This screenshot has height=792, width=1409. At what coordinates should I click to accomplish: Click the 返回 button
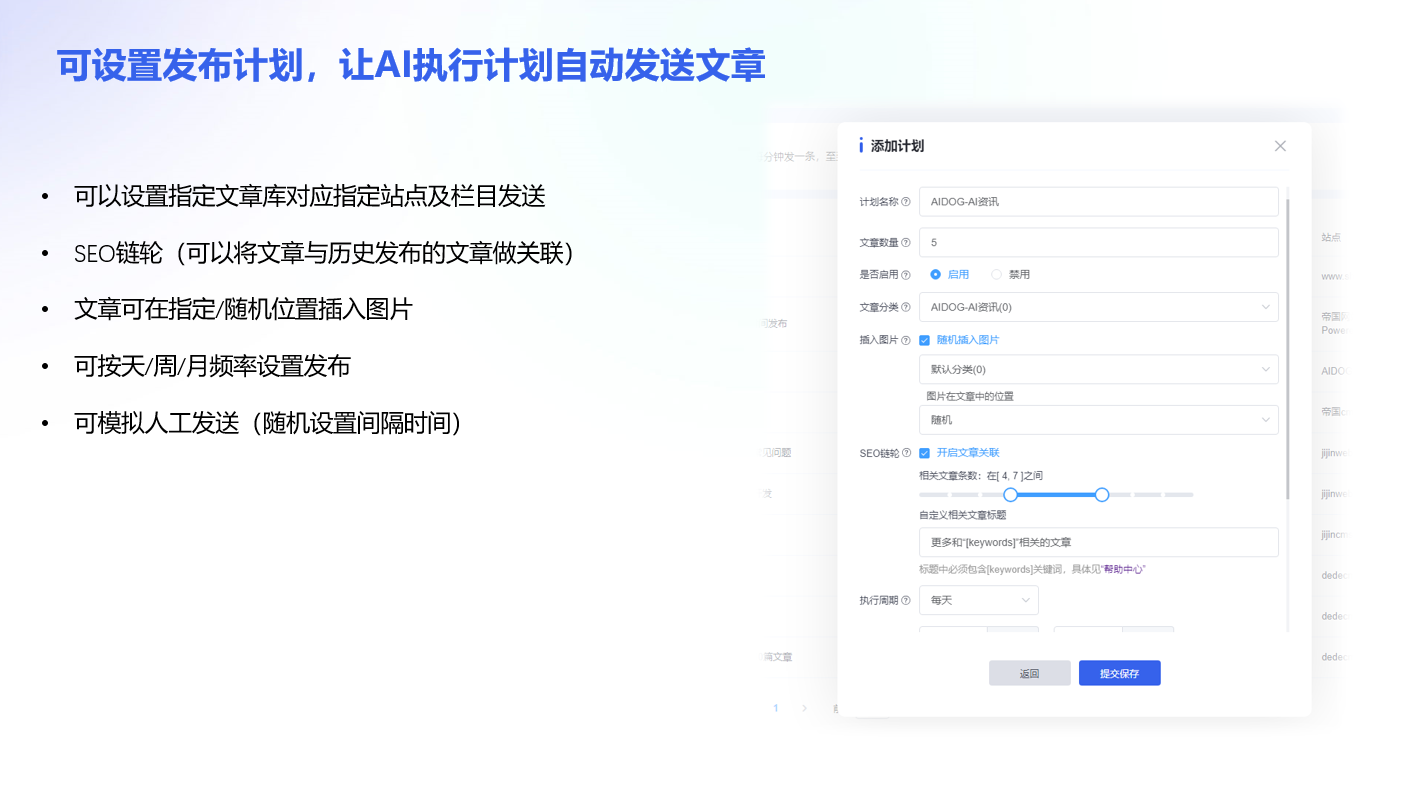coord(1029,674)
